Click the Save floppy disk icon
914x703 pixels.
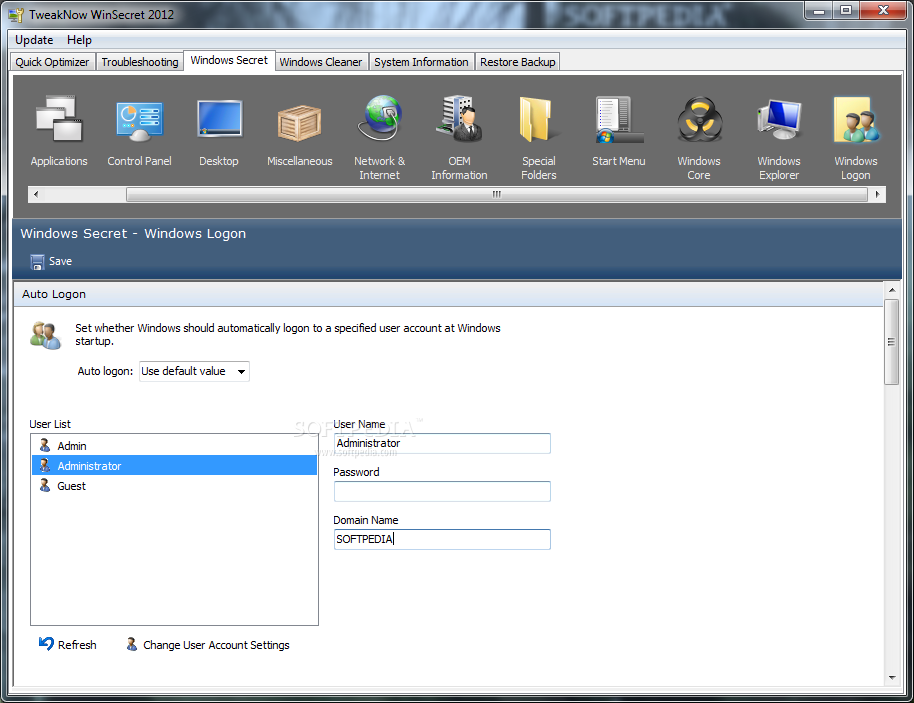click(x=37, y=262)
